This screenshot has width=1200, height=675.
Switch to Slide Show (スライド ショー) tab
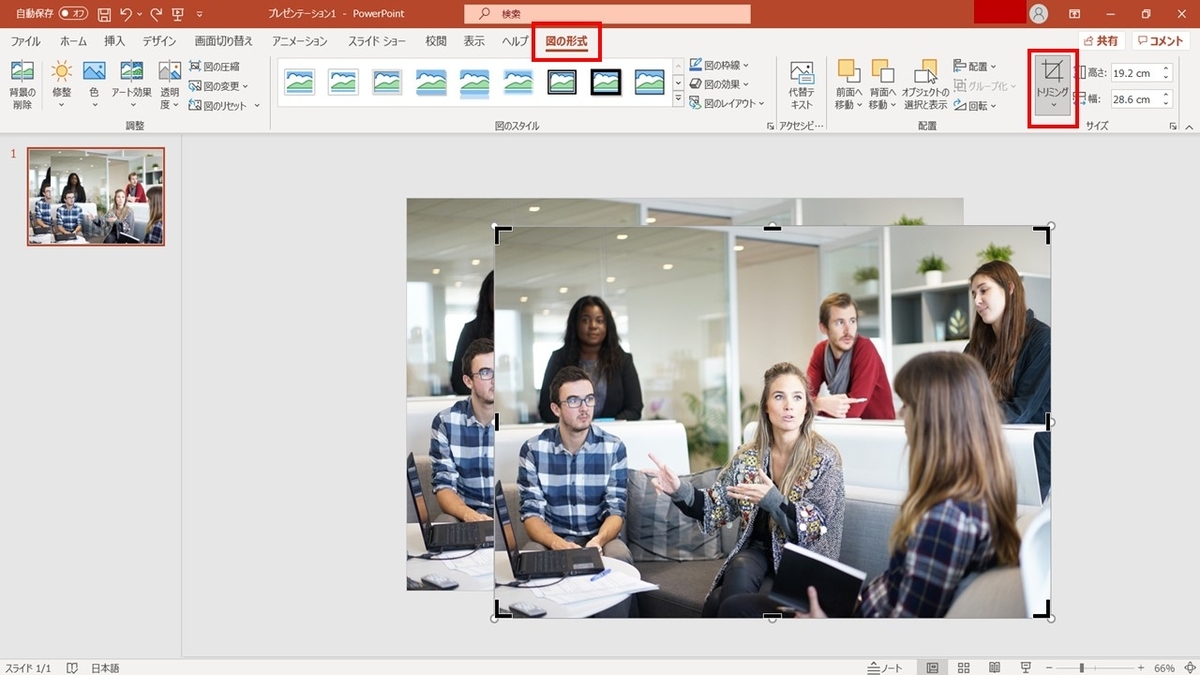pyautogui.click(x=378, y=41)
